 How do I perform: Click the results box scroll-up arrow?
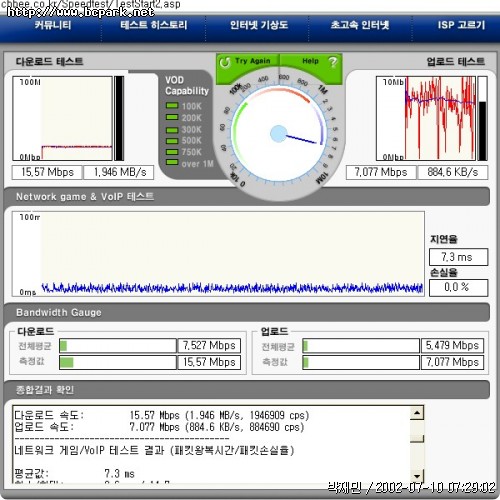[x=417, y=413]
